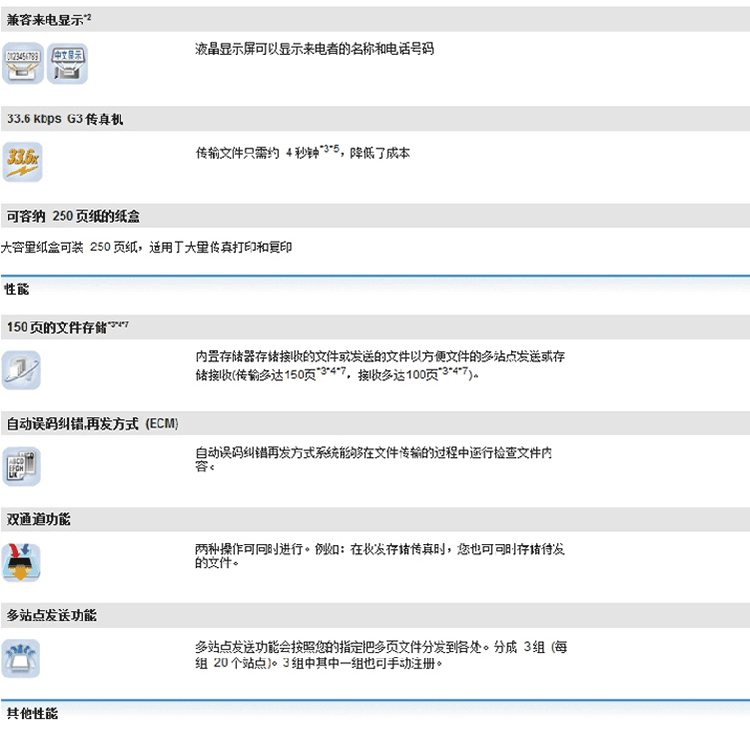Select the 兼容来电显示 heading
This screenshot has height=729, width=750.
point(49,20)
